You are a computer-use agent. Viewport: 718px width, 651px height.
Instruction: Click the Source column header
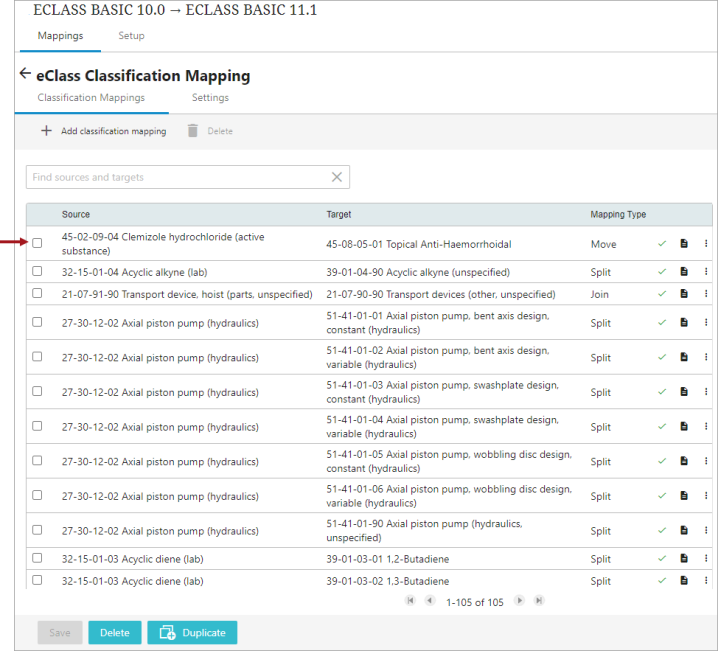click(x=76, y=214)
